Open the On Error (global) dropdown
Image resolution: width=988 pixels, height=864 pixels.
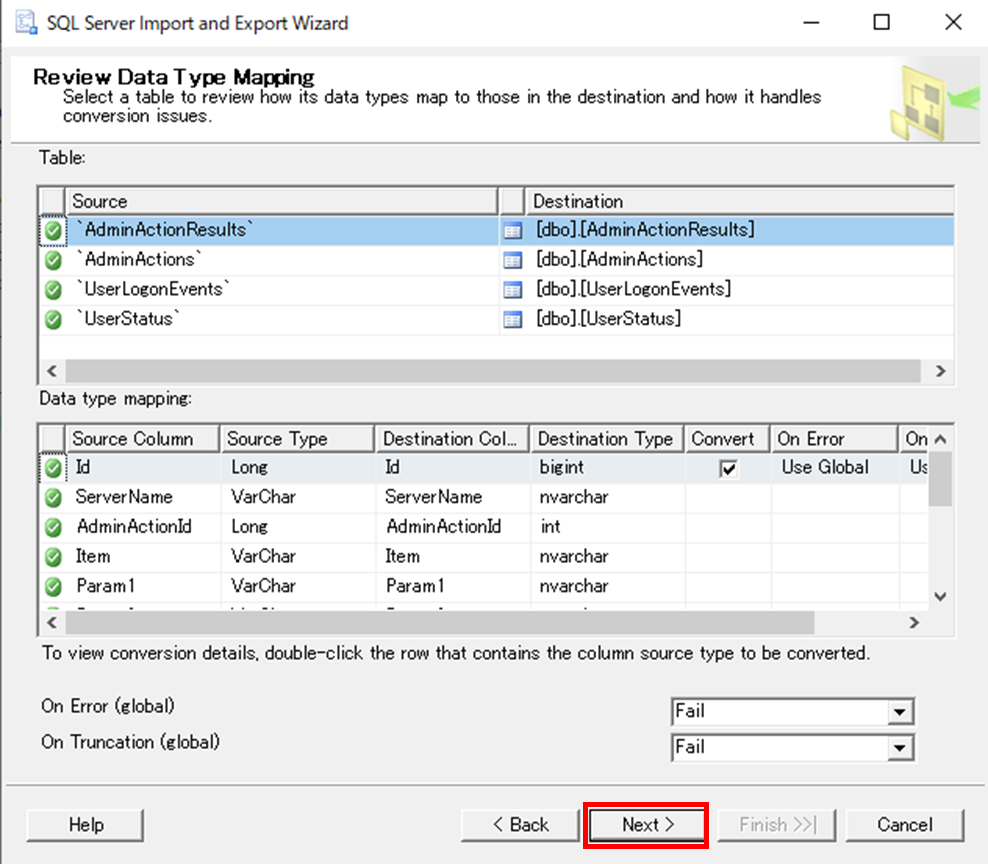point(900,712)
